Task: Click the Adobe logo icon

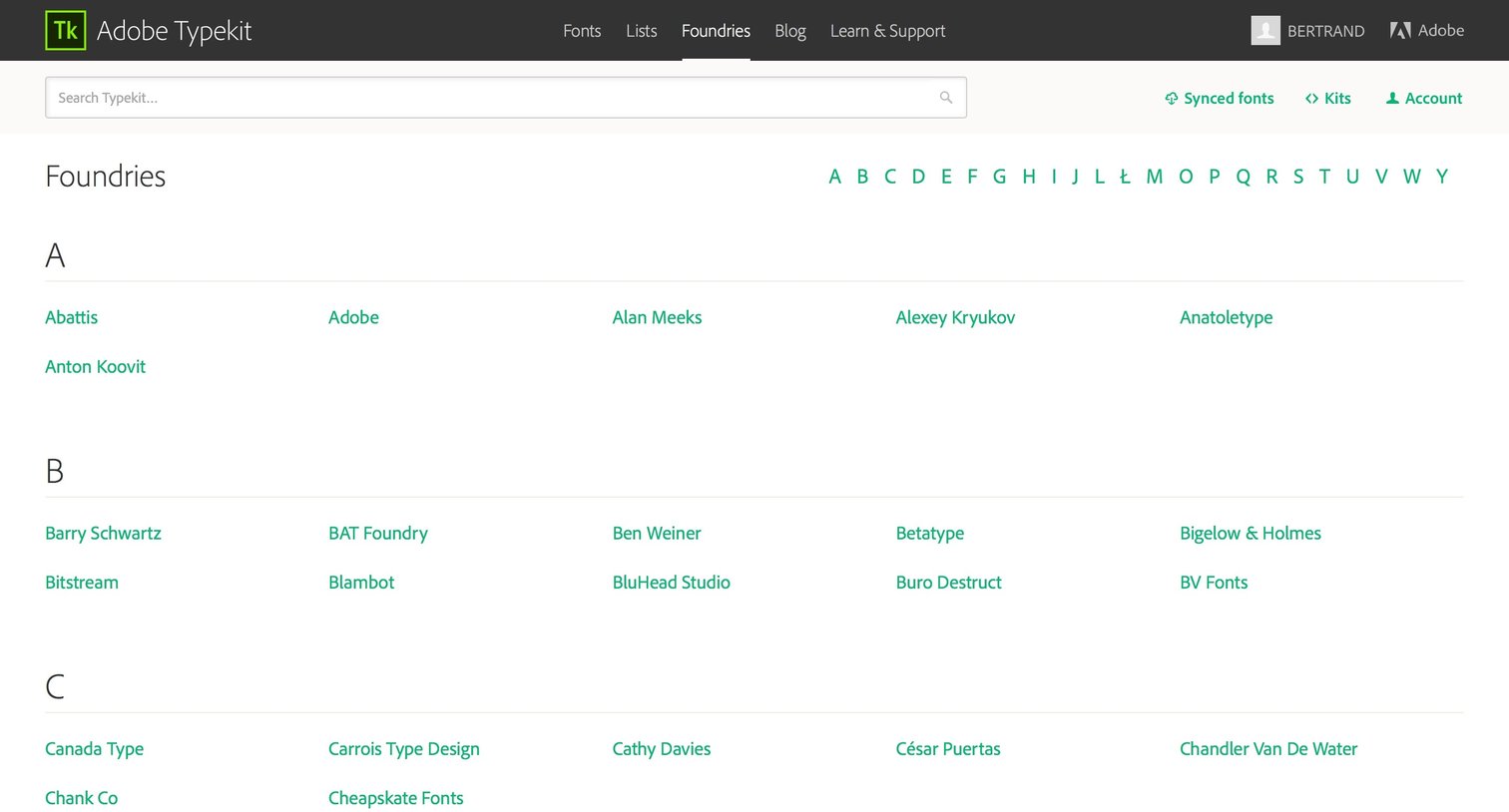Action: click(x=1400, y=31)
